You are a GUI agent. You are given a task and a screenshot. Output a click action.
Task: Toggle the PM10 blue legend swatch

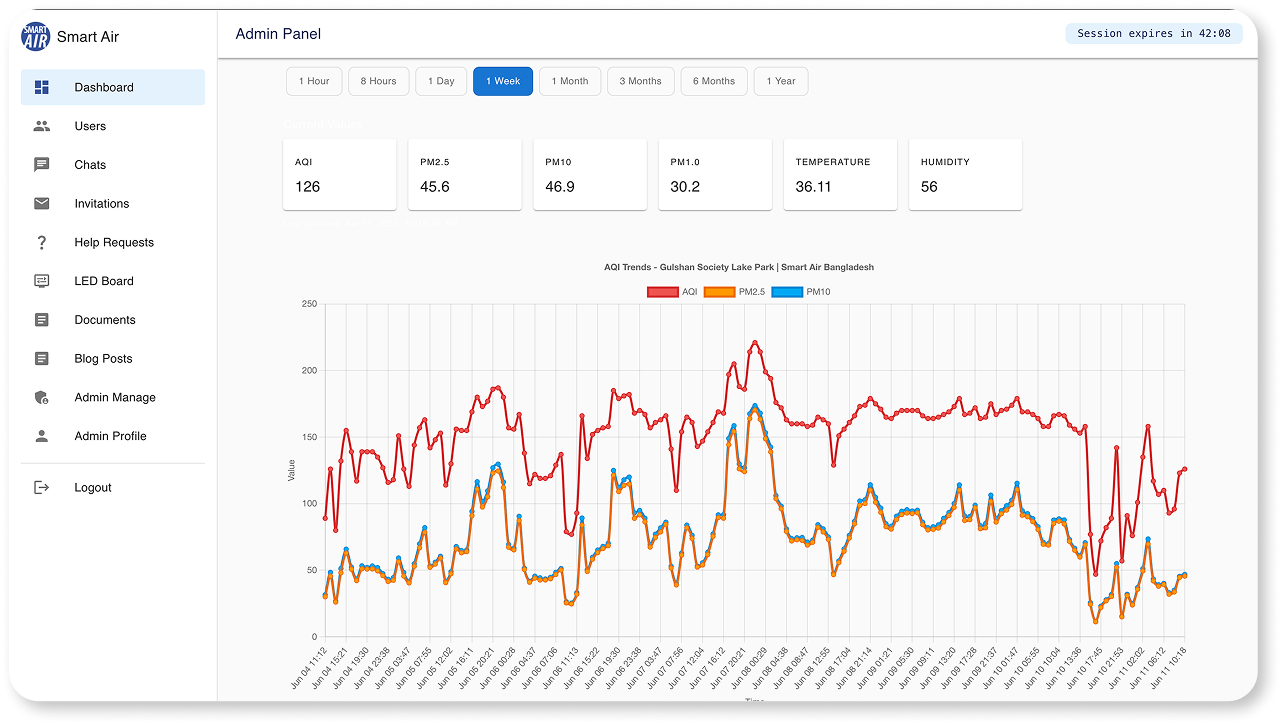[x=788, y=292]
